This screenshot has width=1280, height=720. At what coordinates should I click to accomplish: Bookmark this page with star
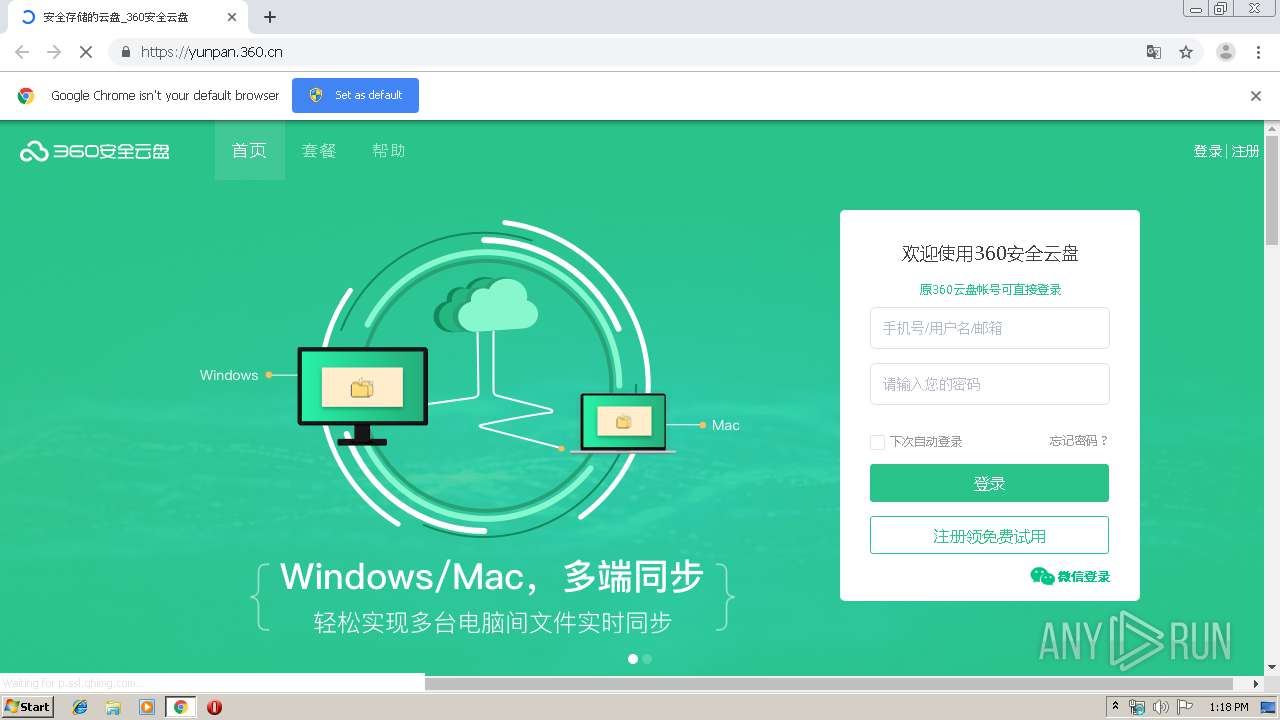coord(1186,52)
